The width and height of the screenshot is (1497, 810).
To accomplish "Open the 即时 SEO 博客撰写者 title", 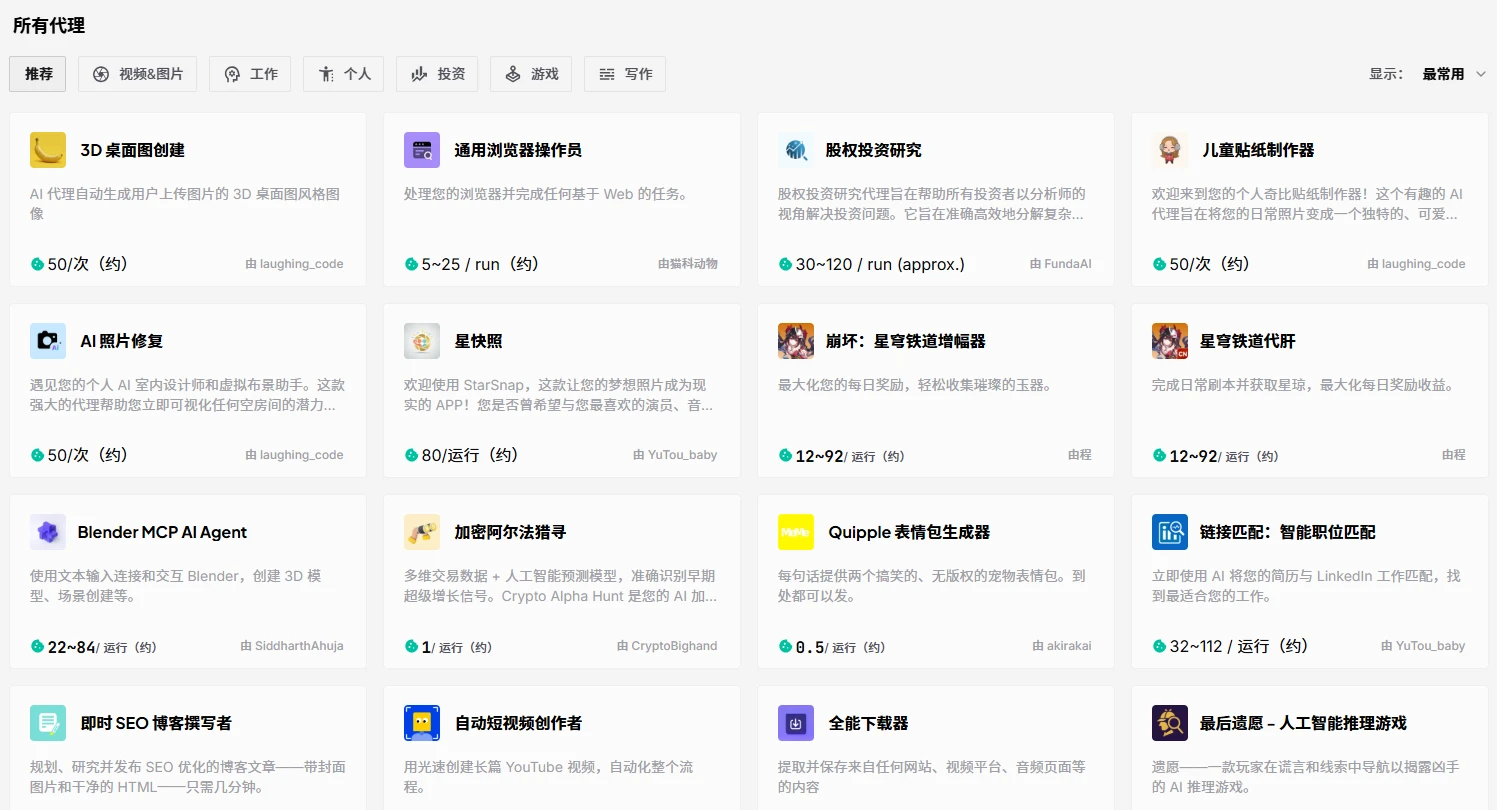I will pyautogui.click(x=156, y=723).
